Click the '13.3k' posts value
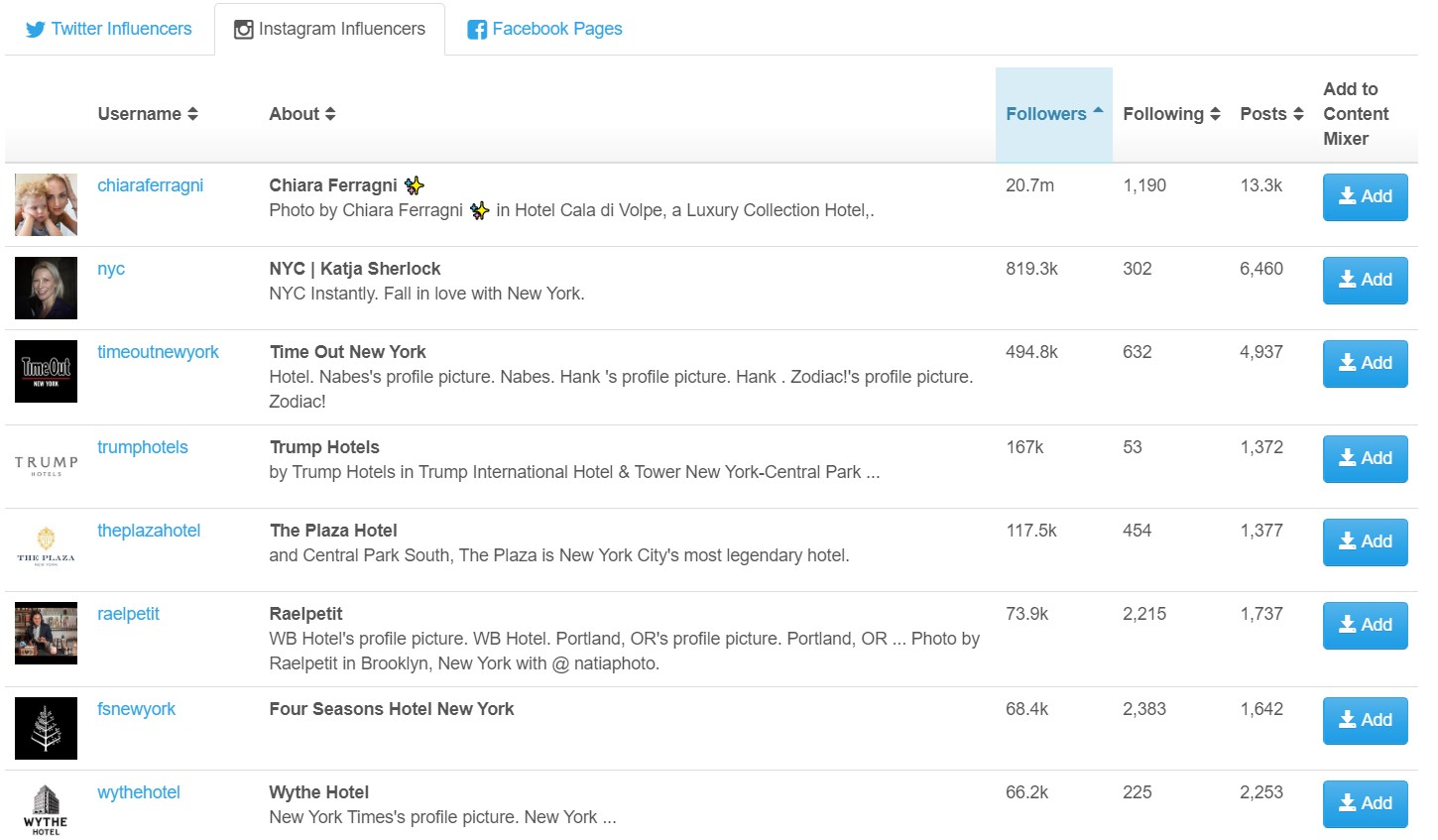 coord(1260,185)
